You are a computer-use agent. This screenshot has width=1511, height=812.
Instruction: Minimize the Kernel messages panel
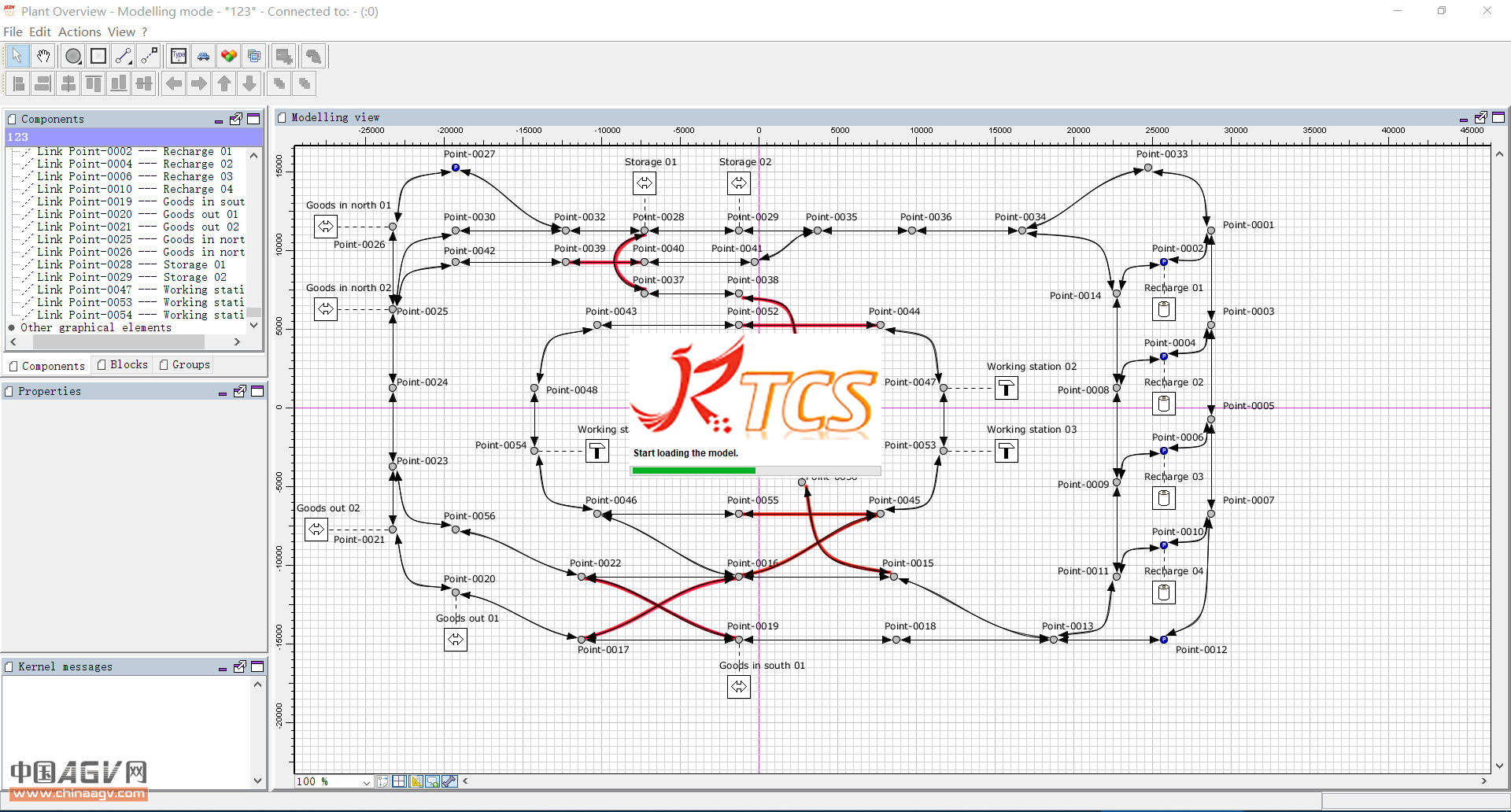click(223, 667)
